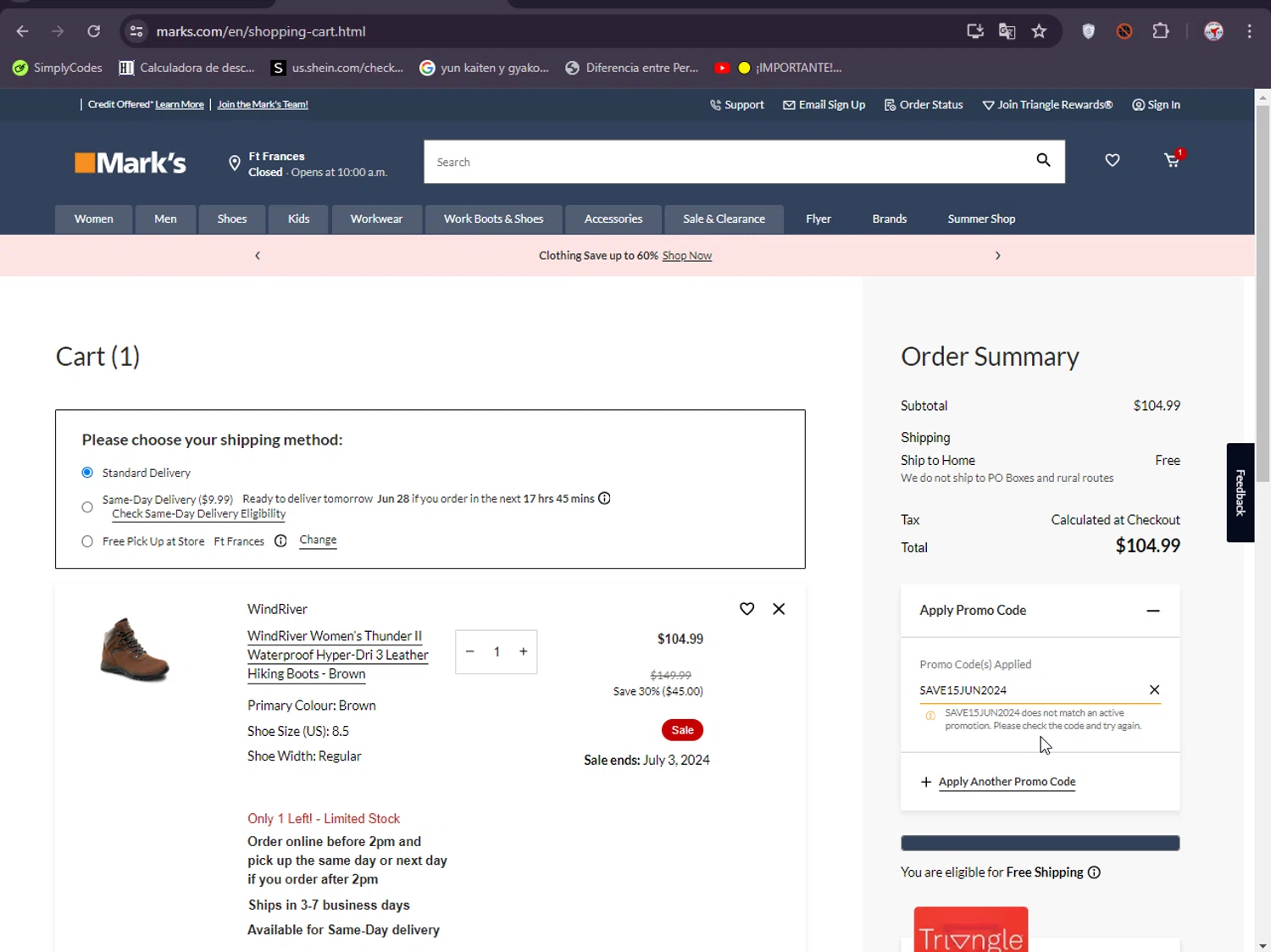Decrease quantity with minus button
Viewport: 1271px width, 952px height.
(x=470, y=651)
